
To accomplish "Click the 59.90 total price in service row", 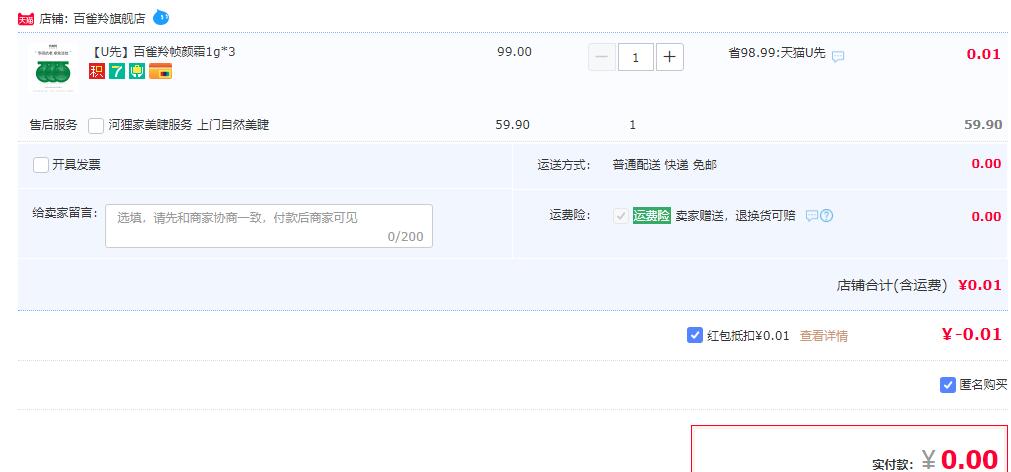I will [x=983, y=124].
